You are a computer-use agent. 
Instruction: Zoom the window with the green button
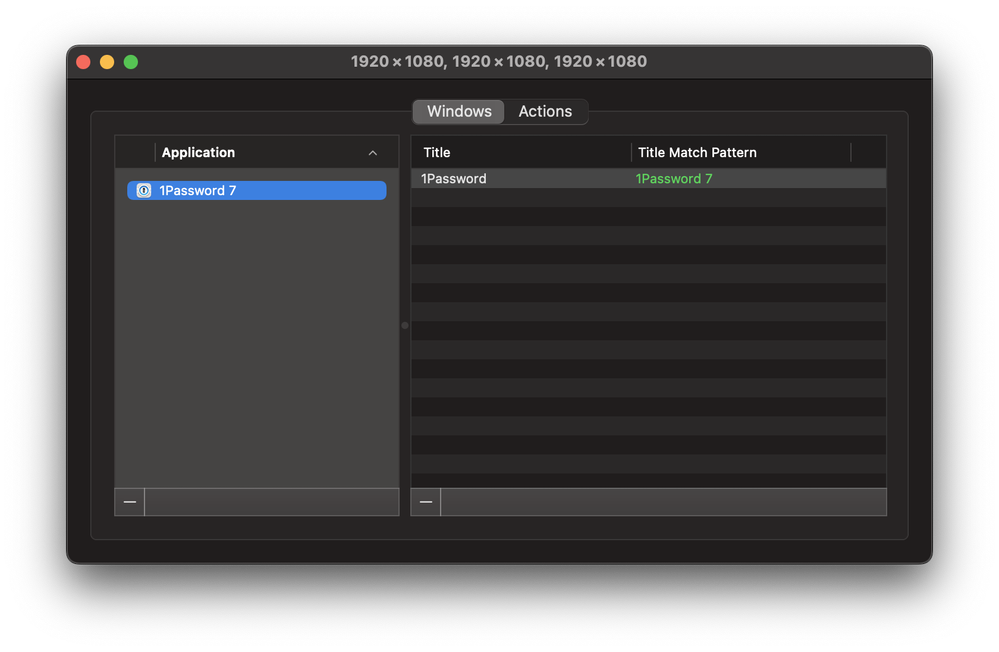(131, 62)
